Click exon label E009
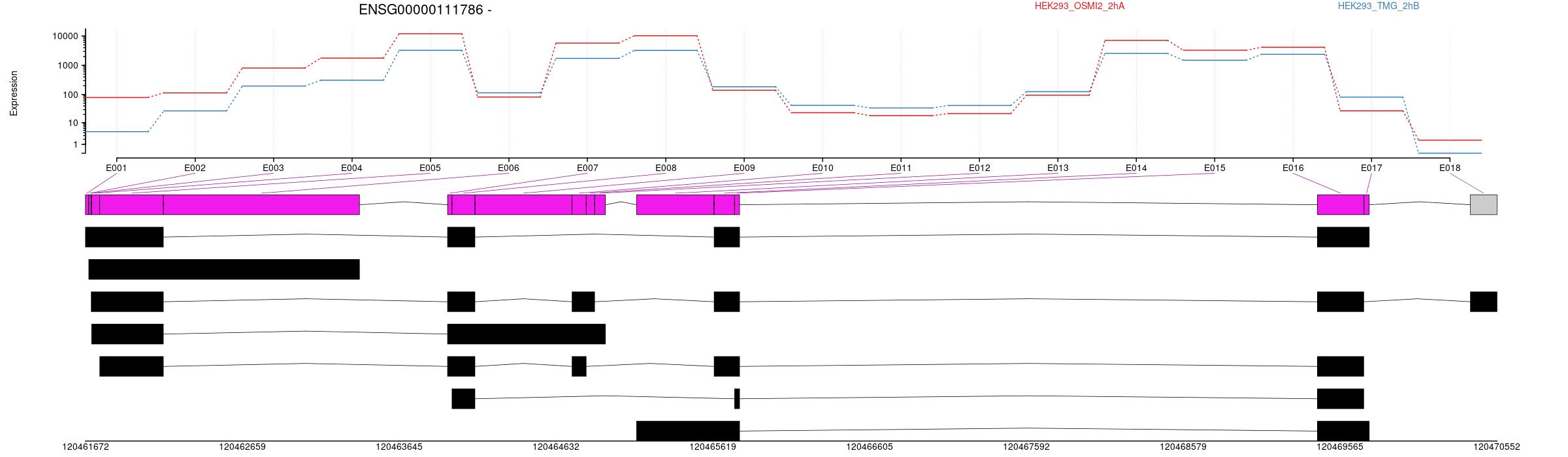This screenshot has height=457, width=1568. point(744,168)
